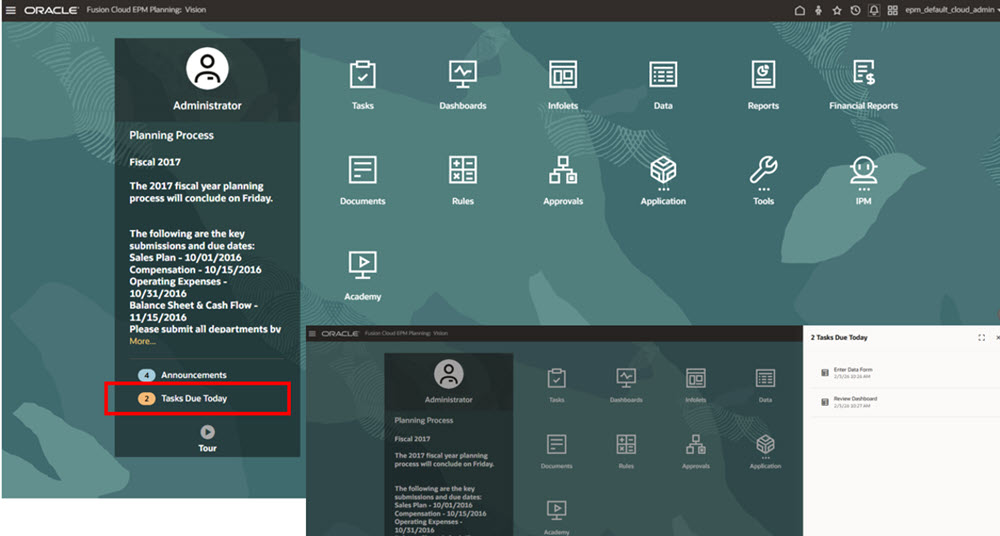Open Infolets on the main home page
Viewport: 1000px width, 536px height.
click(x=562, y=75)
